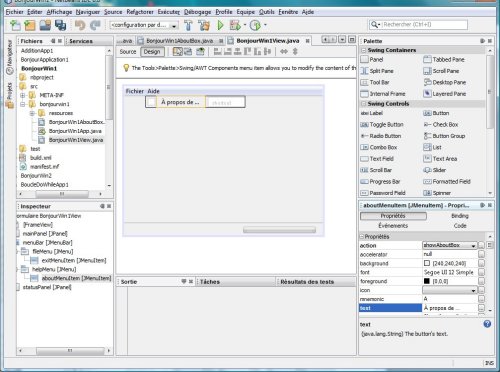The height and width of the screenshot is (372, 500).
Task: Collapse the bonjourwin1 package node
Action: [23, 104]
